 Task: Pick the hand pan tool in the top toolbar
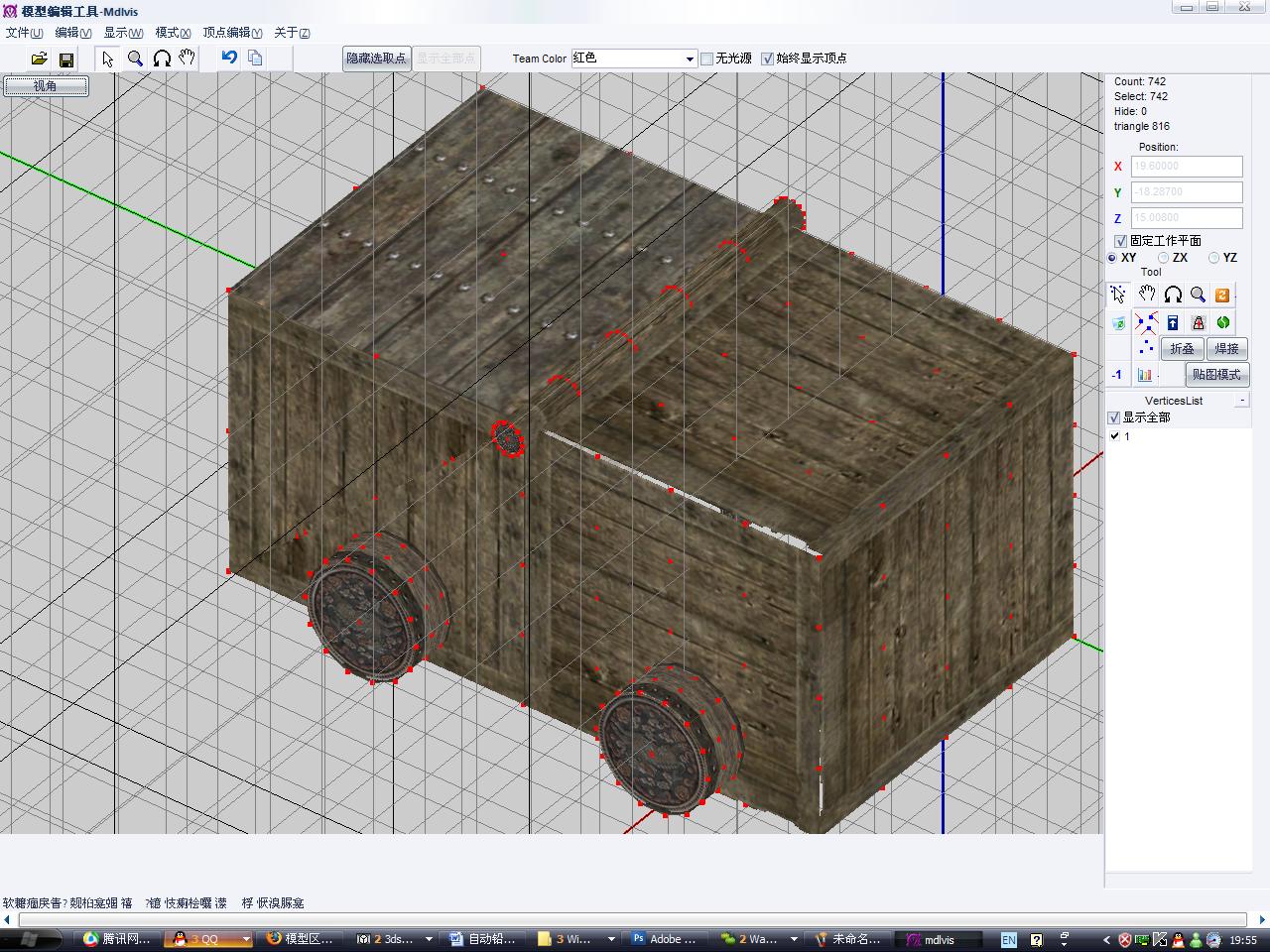click(x=187, y=59)
